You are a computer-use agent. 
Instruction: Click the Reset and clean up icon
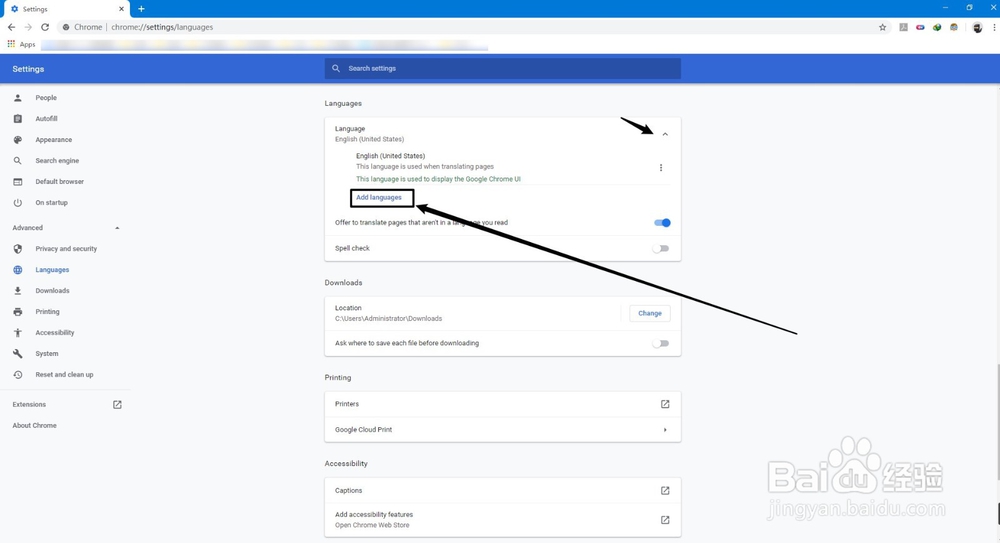coord(18,375)
